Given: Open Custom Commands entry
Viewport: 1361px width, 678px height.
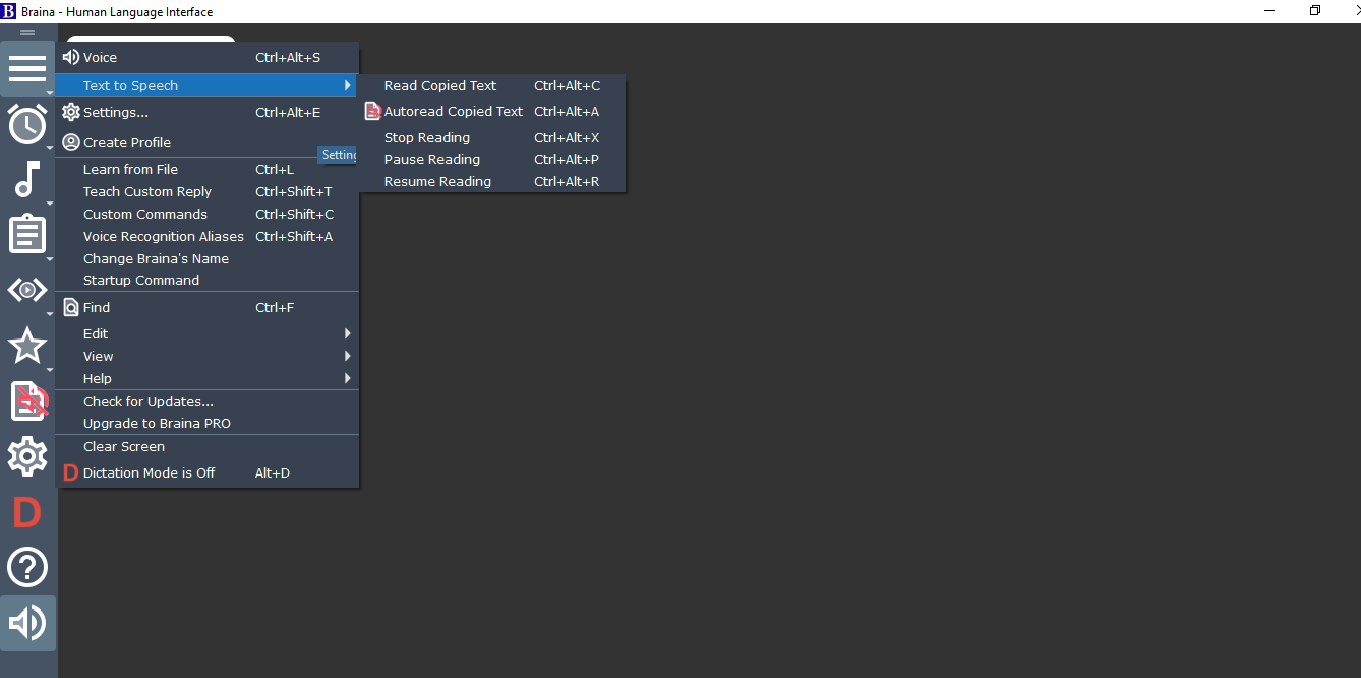Looking at the screenshot, I should pos(207,214).
